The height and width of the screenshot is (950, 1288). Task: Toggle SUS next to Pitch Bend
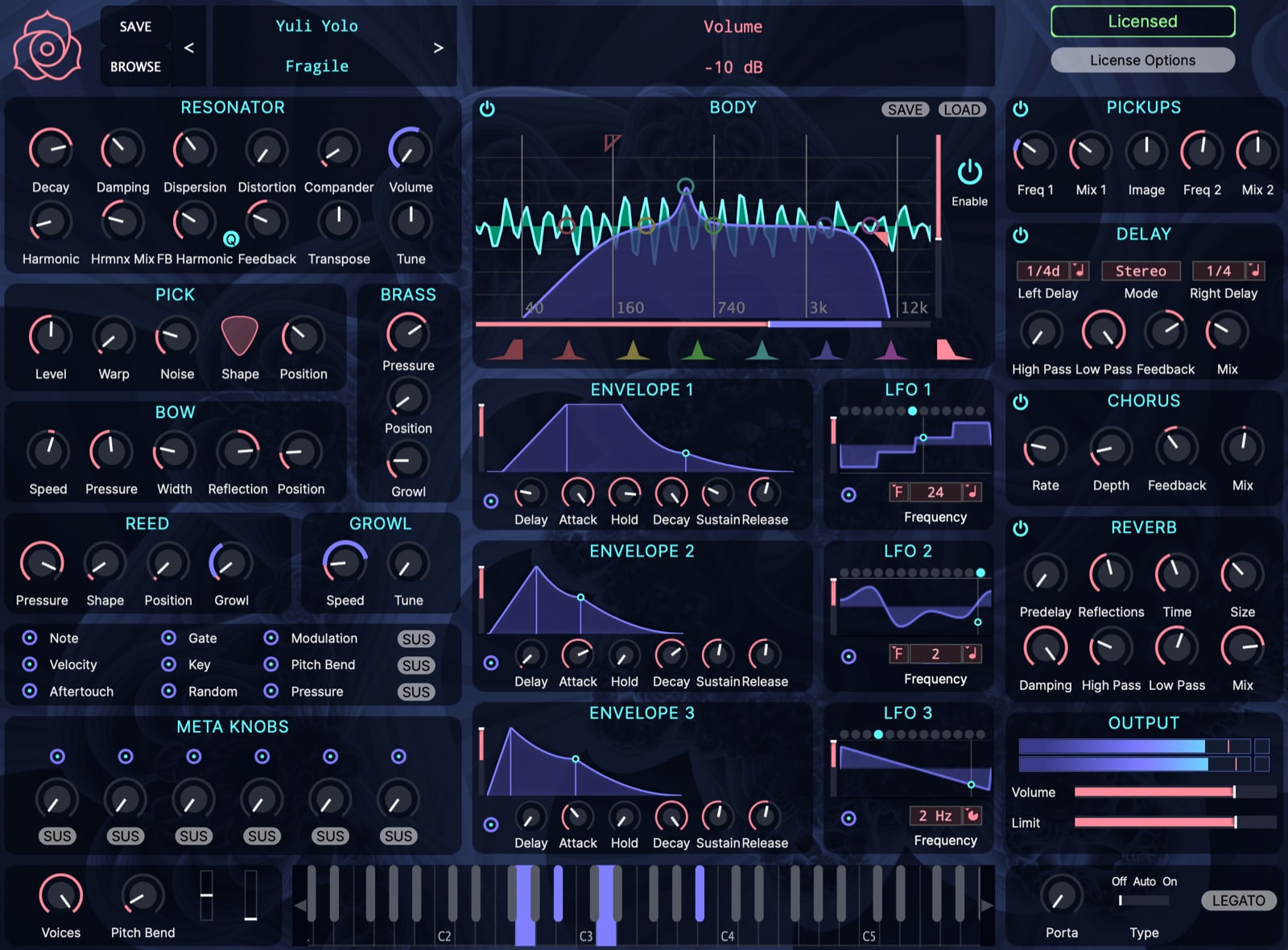[416, 665]
